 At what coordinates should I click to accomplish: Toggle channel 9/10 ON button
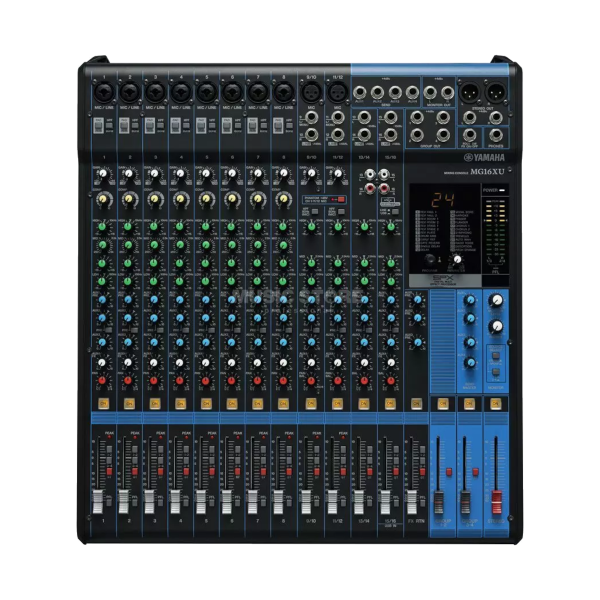[311, 403]
